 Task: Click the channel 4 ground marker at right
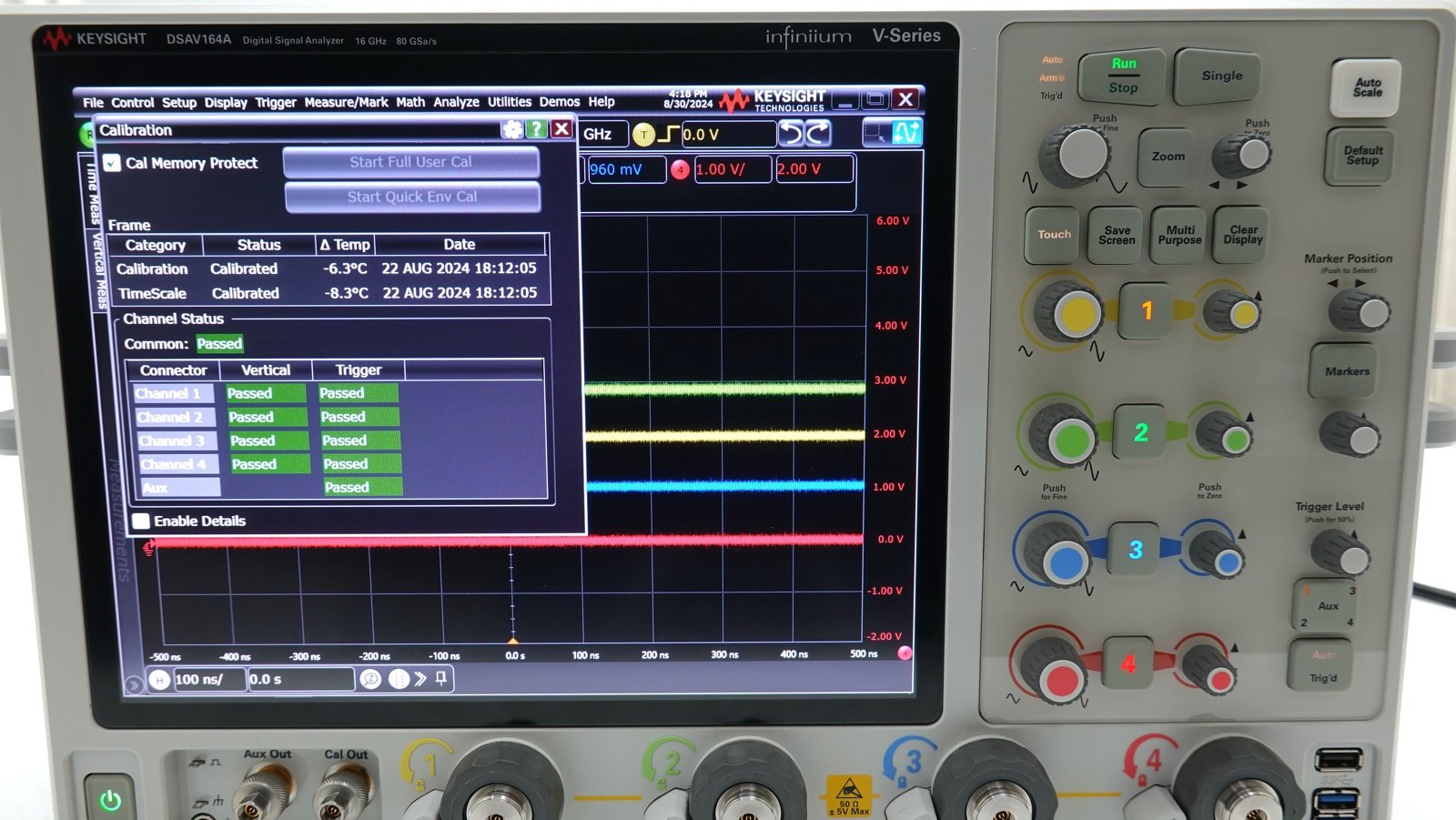[905, 653]
